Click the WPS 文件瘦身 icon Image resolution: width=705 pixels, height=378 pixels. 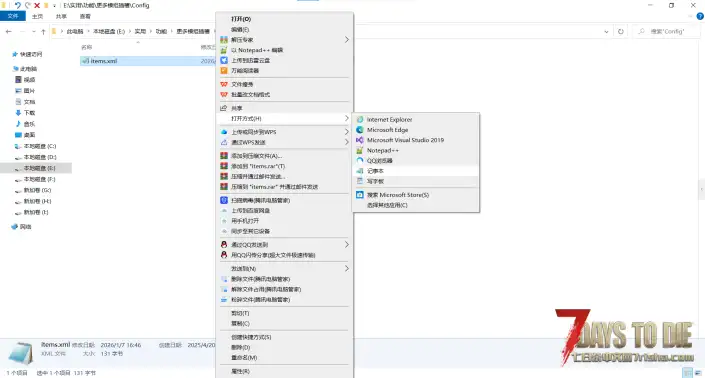tap(224, 84)
